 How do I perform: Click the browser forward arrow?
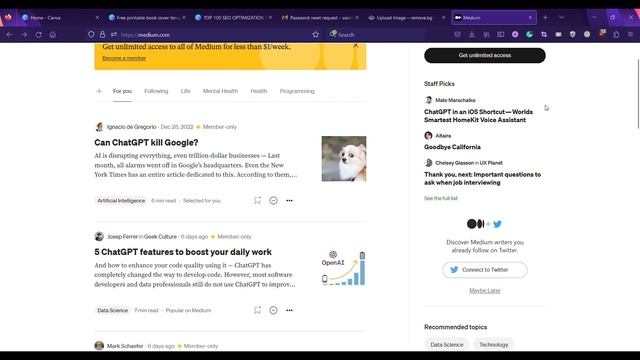click(24, 35)
